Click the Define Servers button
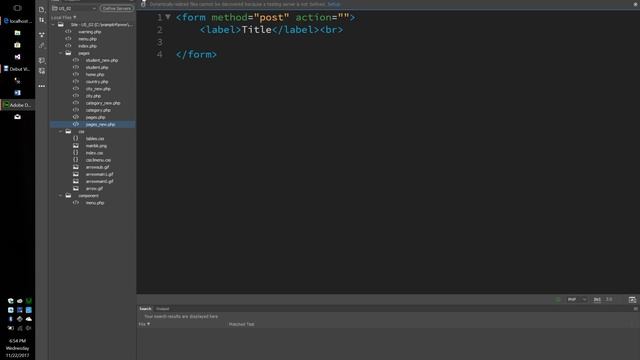This screenshot has width=640, height=360. tap(117, 8)
